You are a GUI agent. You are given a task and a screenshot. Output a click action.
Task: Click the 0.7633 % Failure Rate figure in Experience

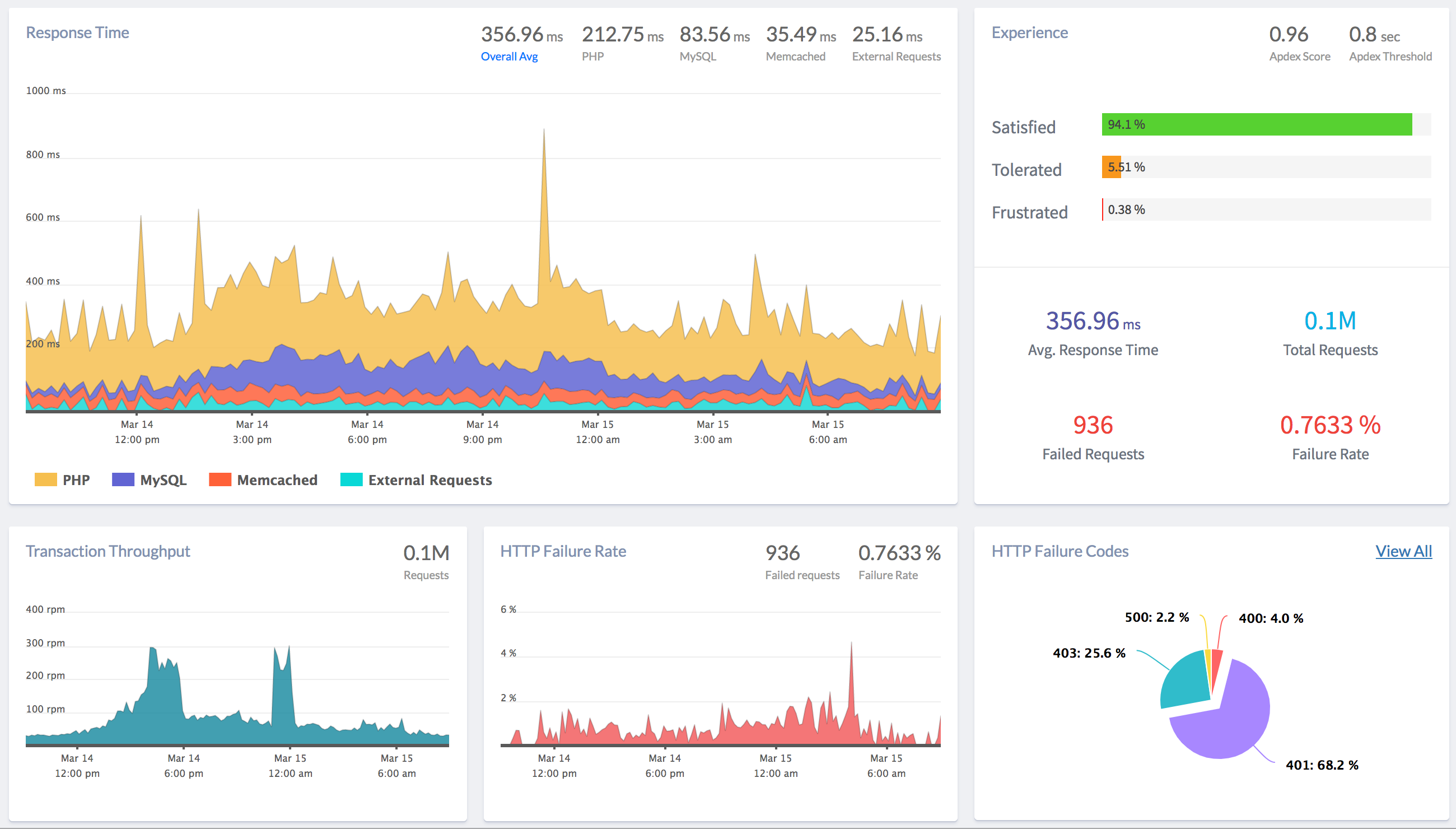pos(1329,425)
